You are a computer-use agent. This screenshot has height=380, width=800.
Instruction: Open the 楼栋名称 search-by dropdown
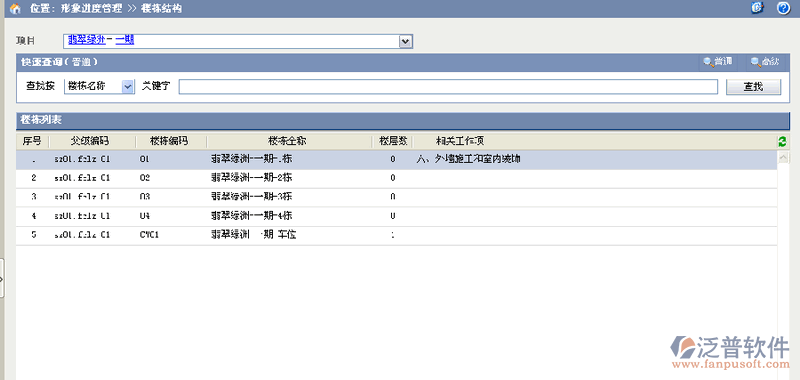click(128, 87)
